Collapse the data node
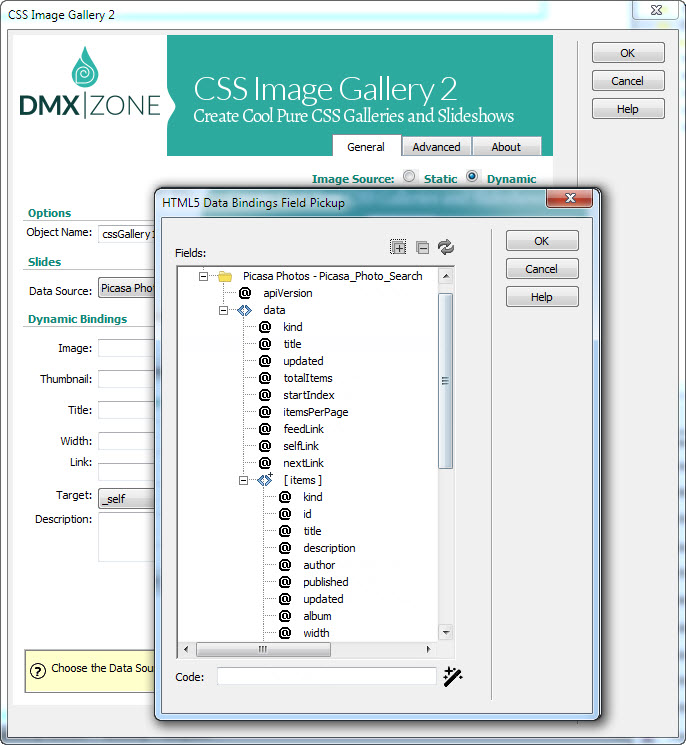This screenshot has height=745, width=686. tap(223, 310)
